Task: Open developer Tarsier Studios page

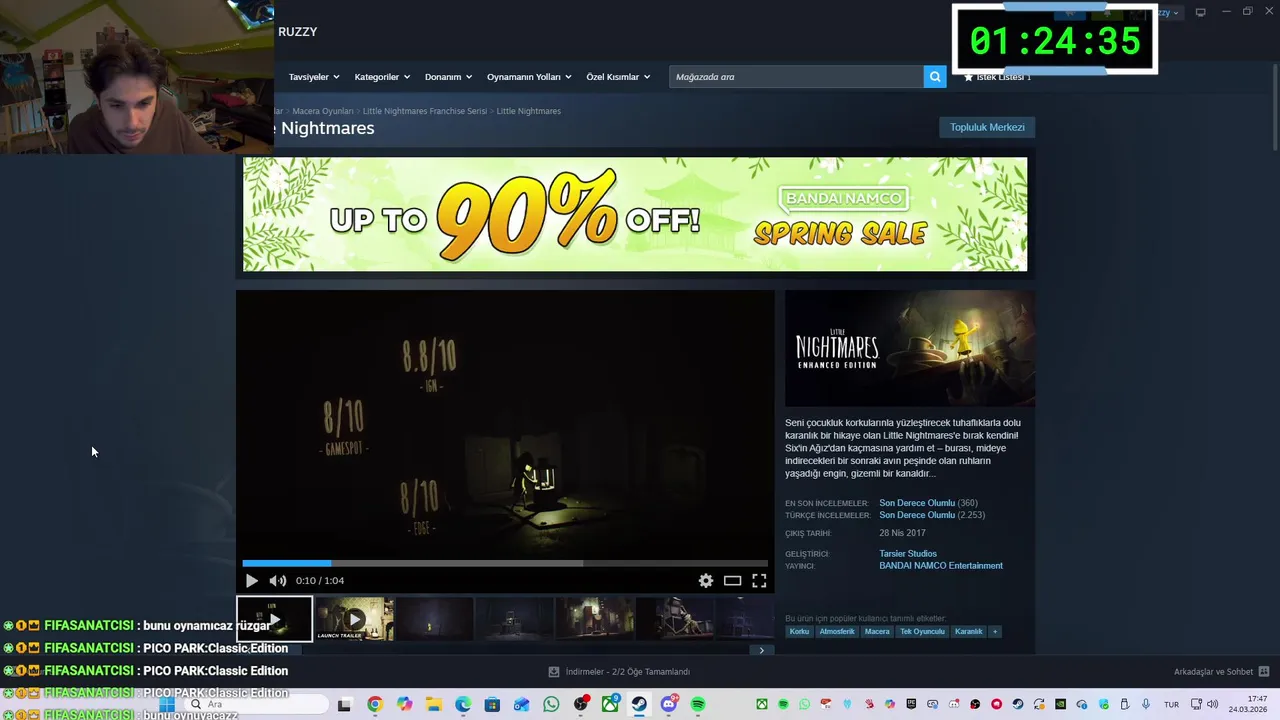Action: pos(908,554)
